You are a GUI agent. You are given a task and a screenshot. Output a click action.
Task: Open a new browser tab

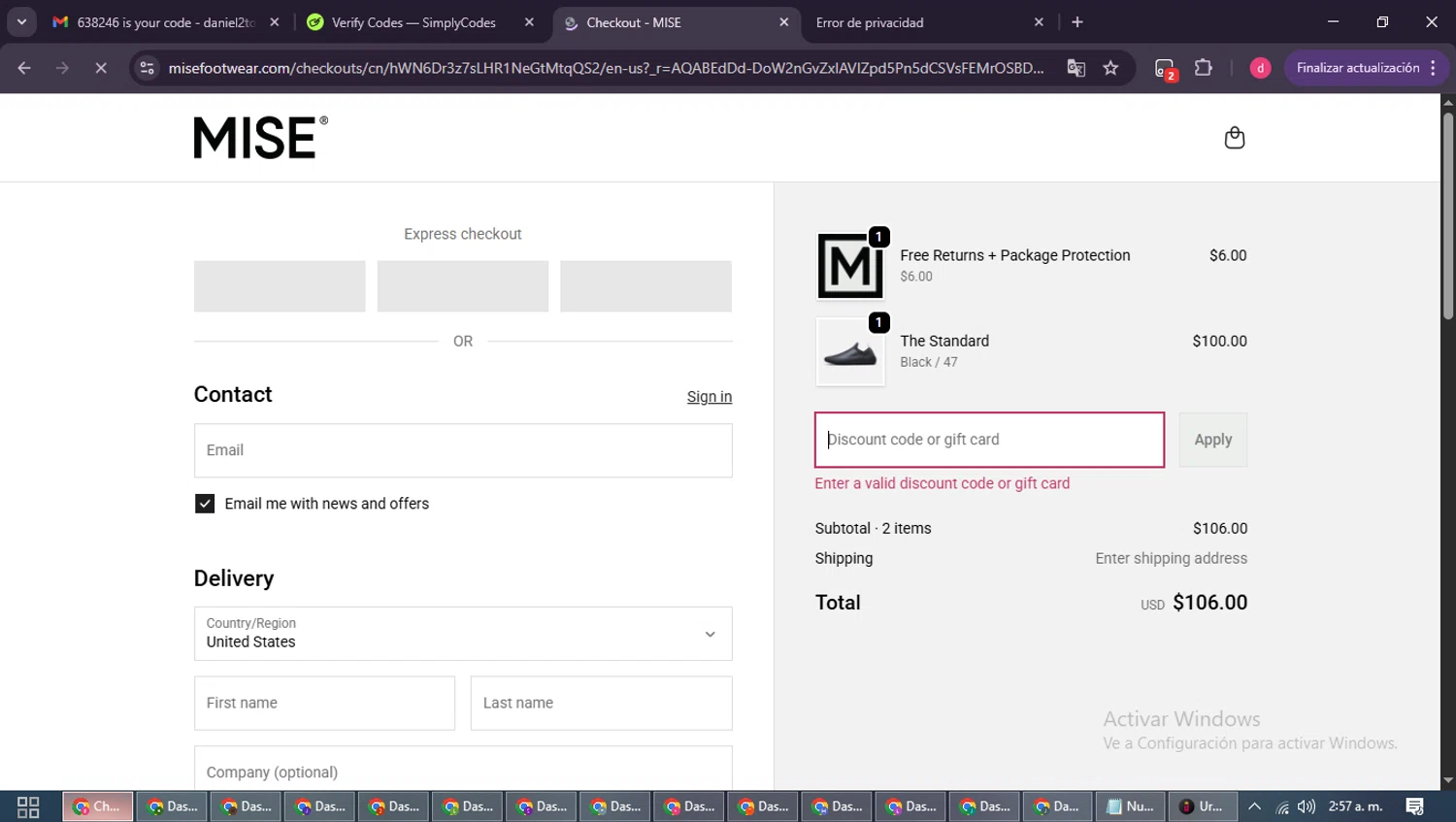(1077, 22)
